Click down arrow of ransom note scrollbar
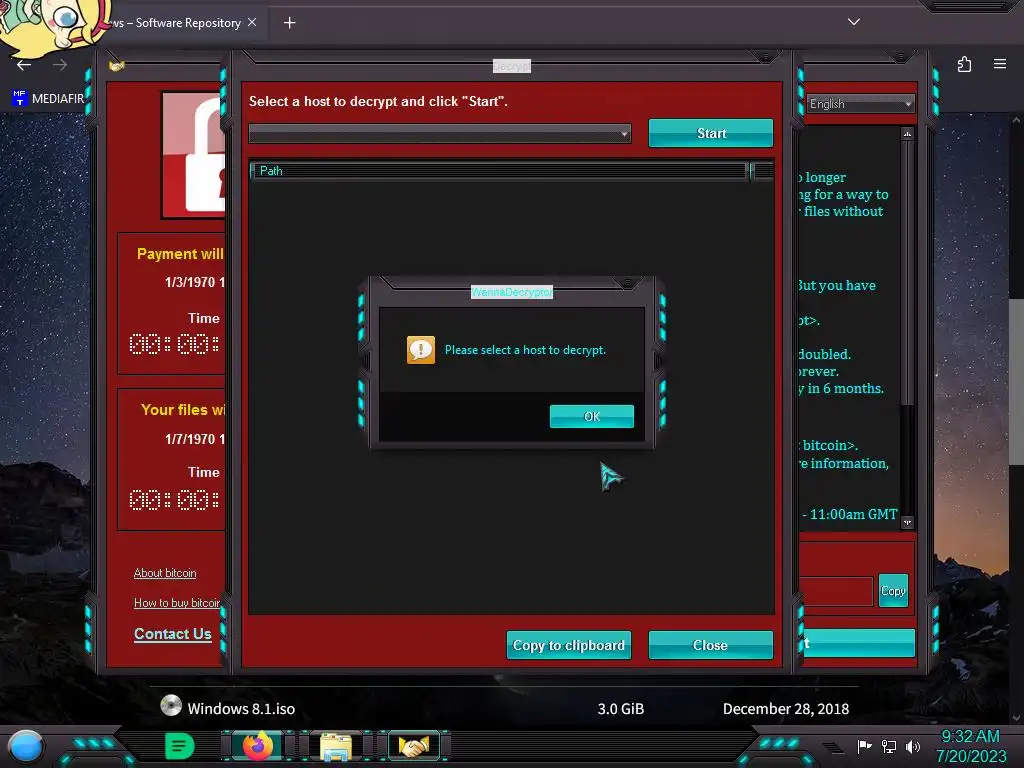 tap(907, 522)
